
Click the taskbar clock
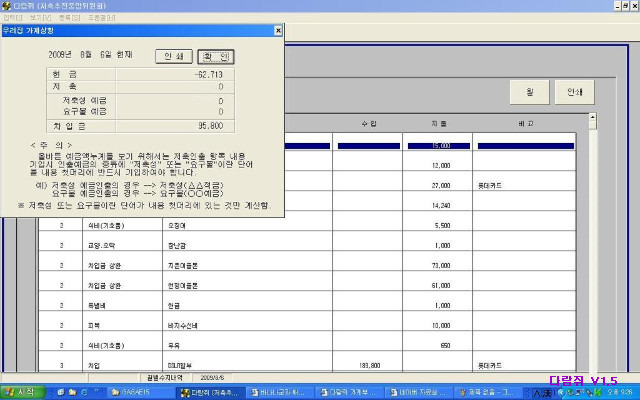click(x=619, y=392)
